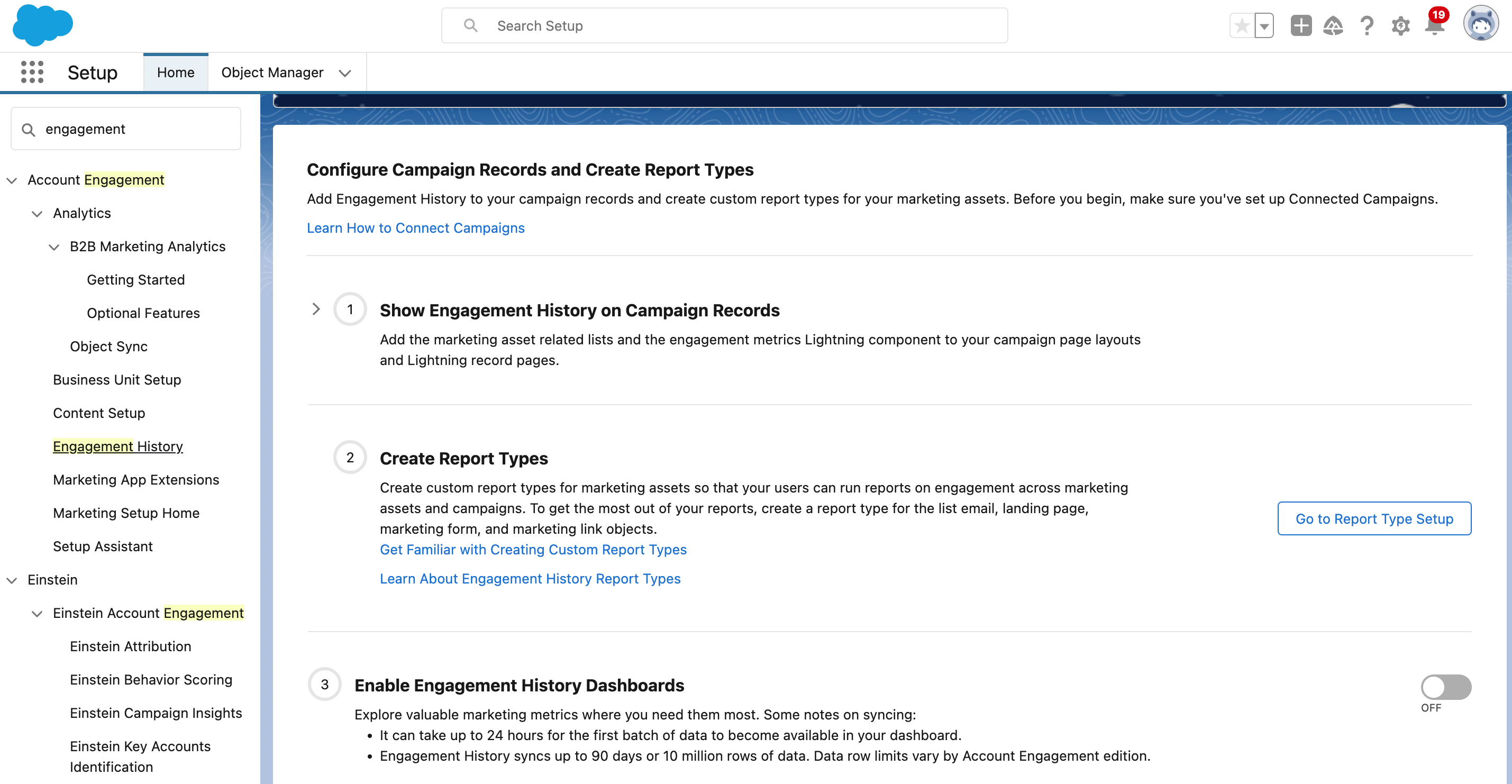Click the Create Report Types heading

(463, 458)
